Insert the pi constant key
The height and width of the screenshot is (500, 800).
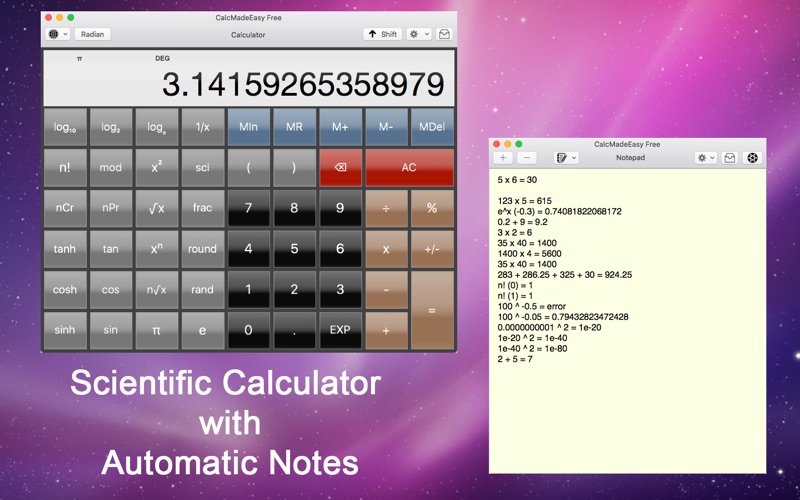tap(157, 330)
